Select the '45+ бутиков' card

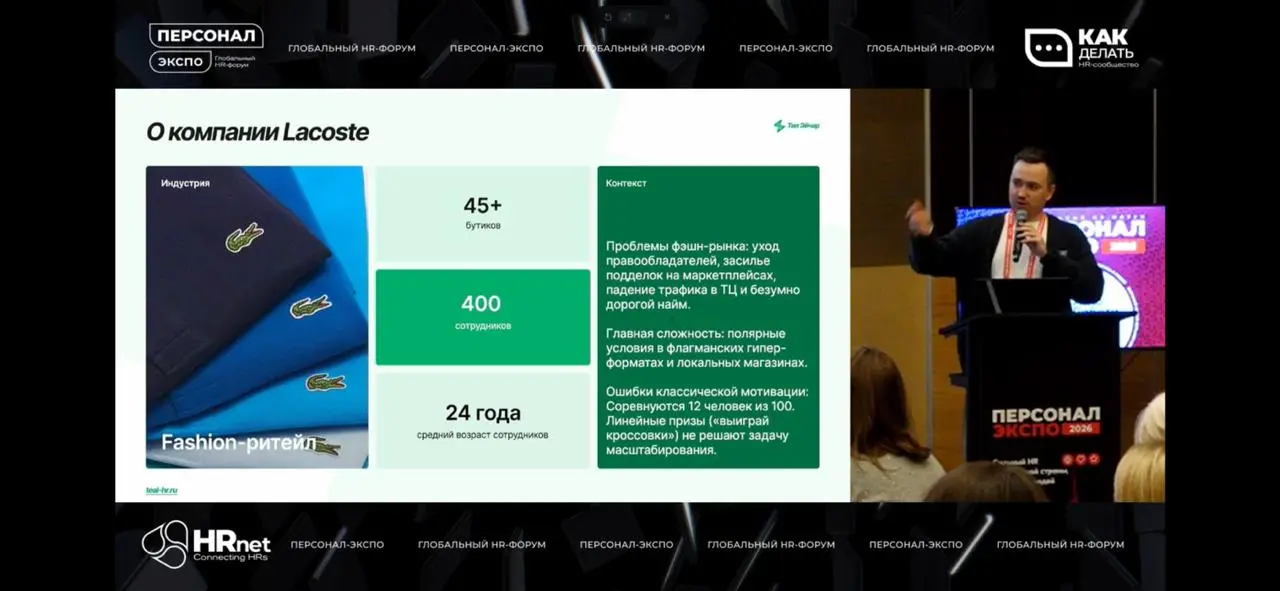click(x=483, y=213)
